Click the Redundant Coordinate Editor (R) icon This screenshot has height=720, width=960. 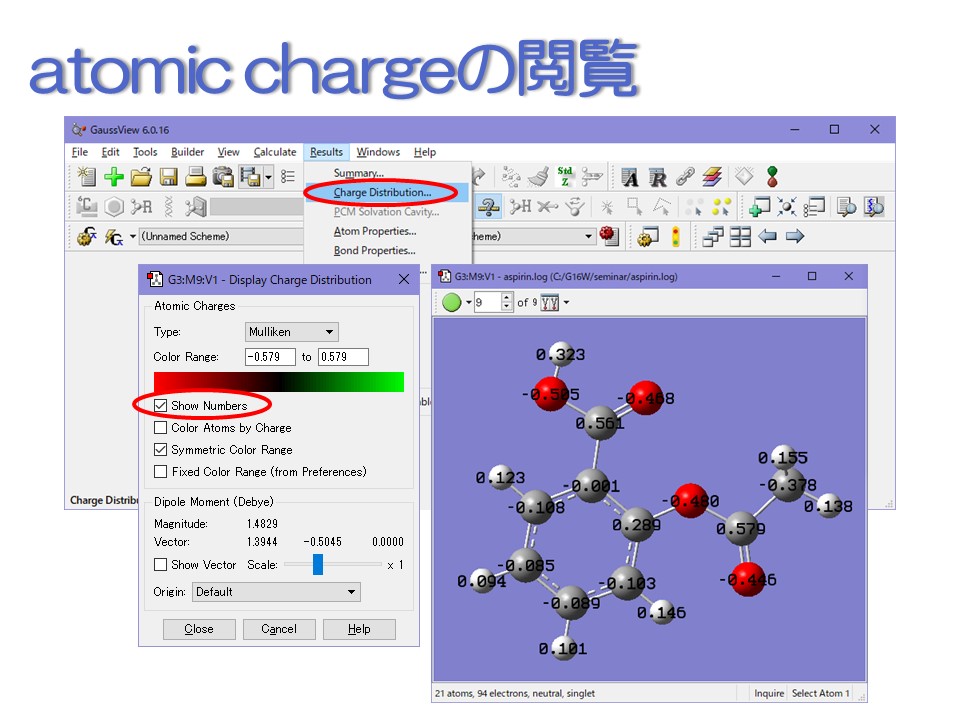[658, 178]
